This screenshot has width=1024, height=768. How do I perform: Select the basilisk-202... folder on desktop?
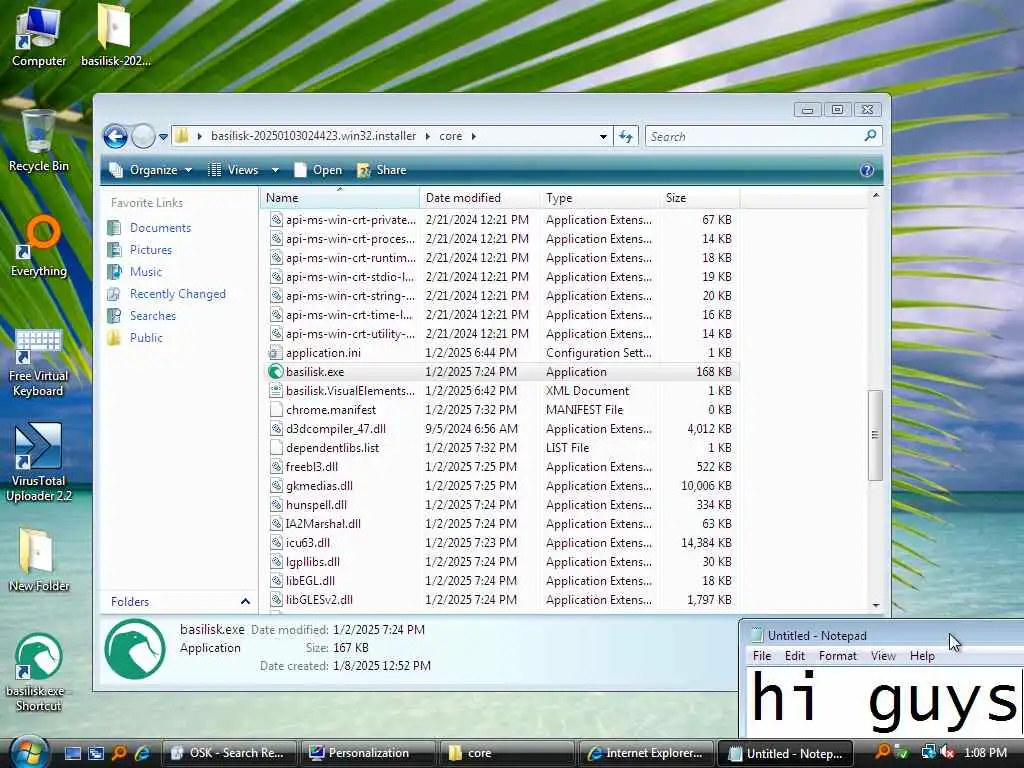click(116, 37)
